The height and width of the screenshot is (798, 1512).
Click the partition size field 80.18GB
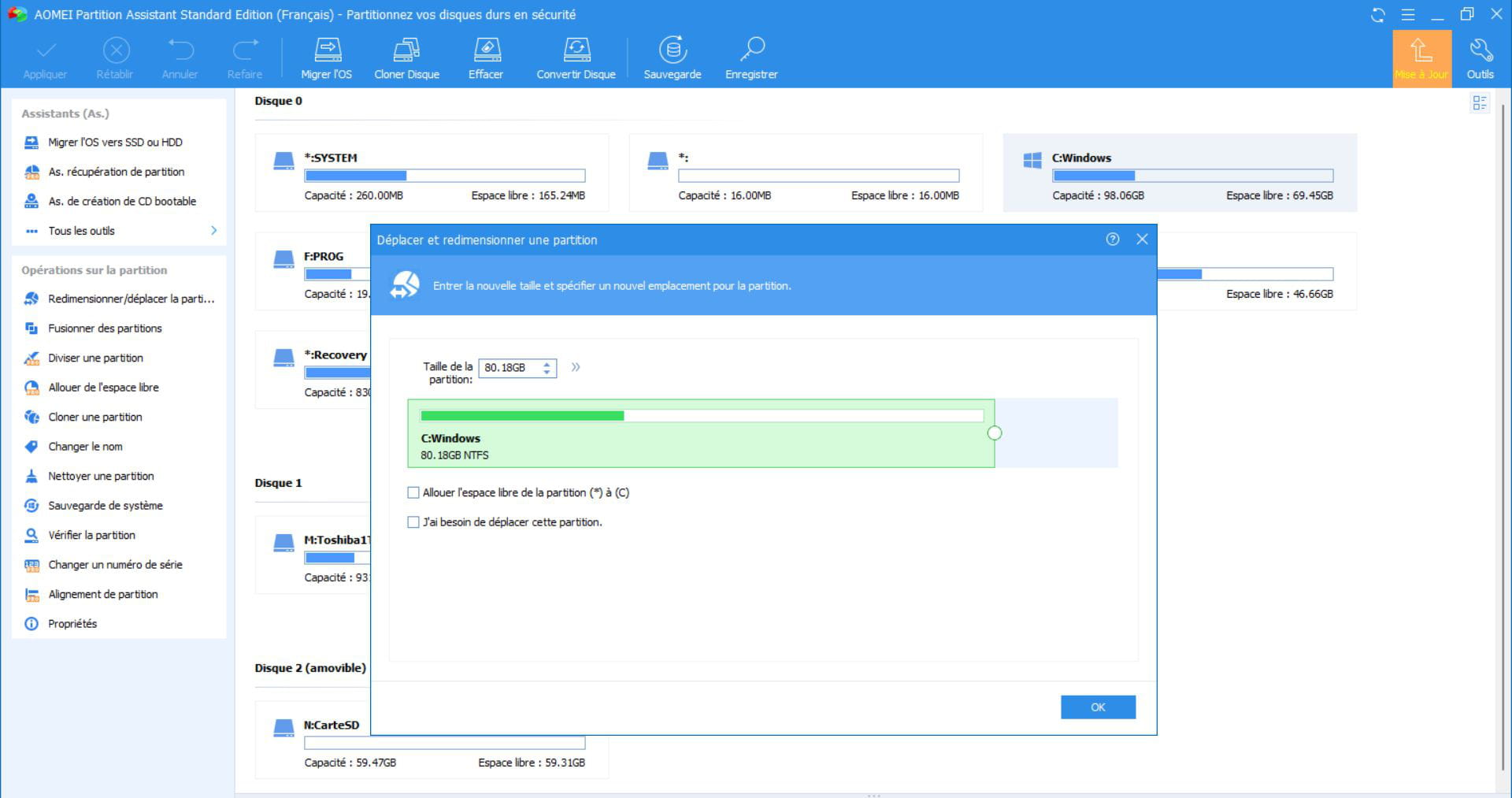coord(509,368)
